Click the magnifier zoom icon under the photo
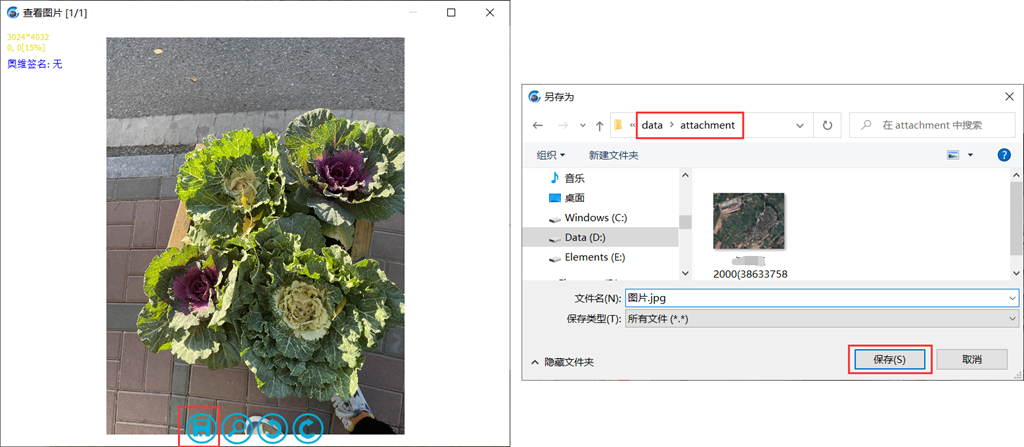The height and width of the screenshot is (447, 1024). (237, 428)
